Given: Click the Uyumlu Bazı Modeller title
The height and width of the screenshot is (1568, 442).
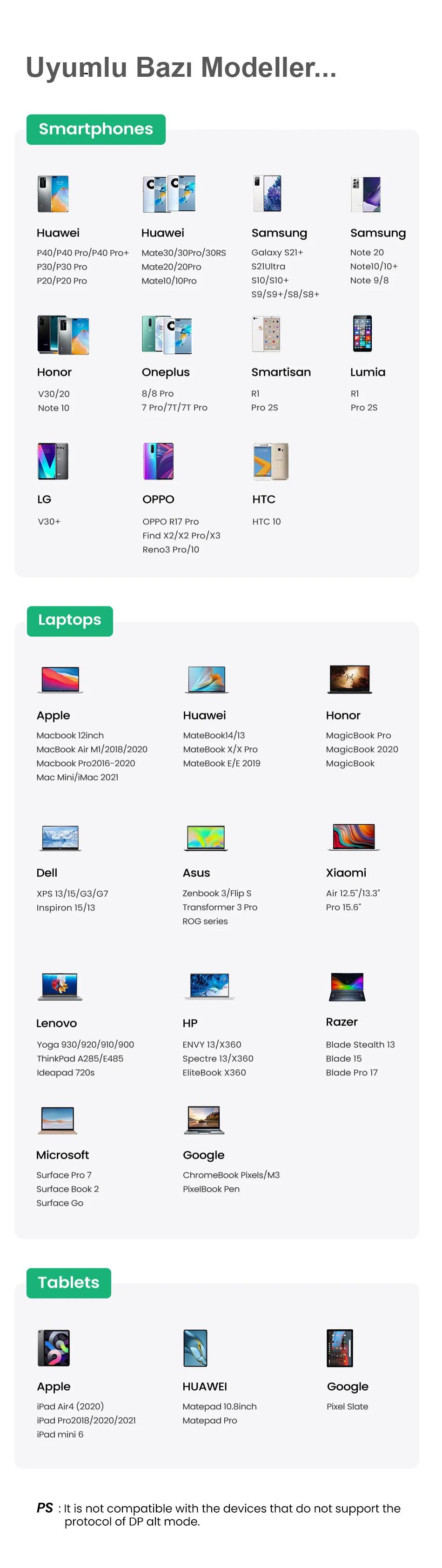Looking at the screenshot, I should (x=181, y=67).
